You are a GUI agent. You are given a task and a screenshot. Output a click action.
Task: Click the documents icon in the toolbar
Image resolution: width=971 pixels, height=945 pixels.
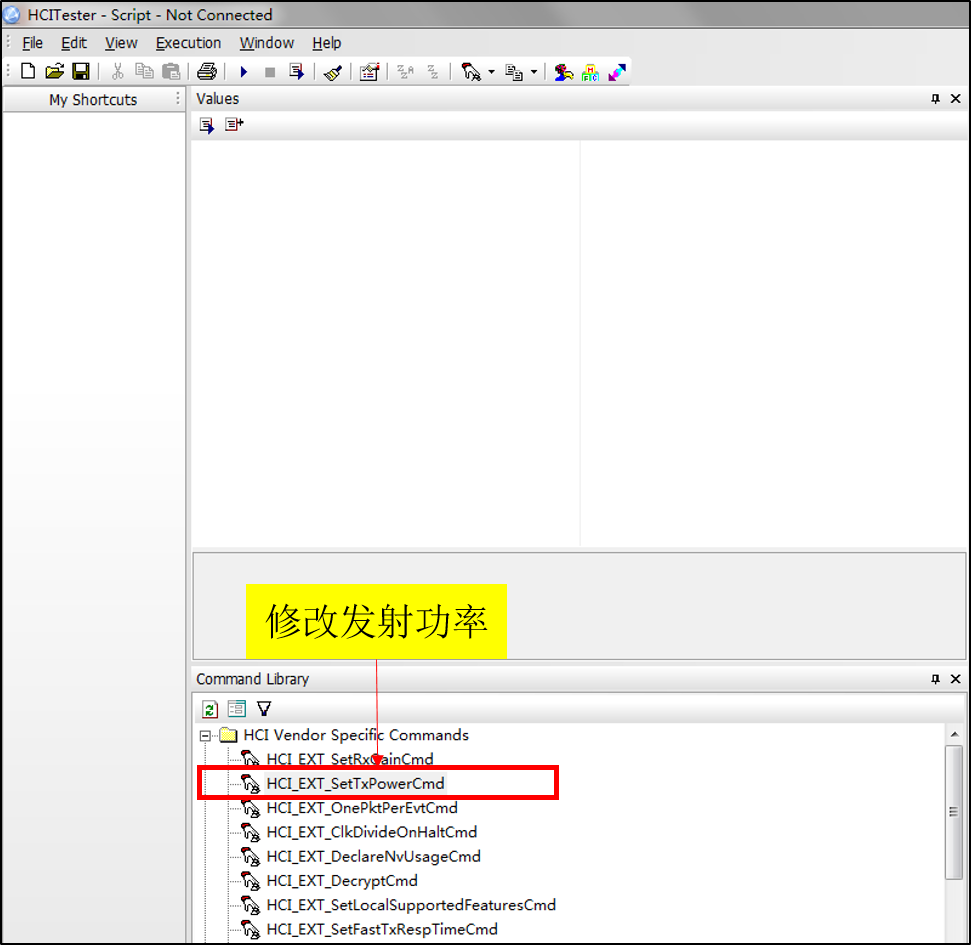point(514,72)
